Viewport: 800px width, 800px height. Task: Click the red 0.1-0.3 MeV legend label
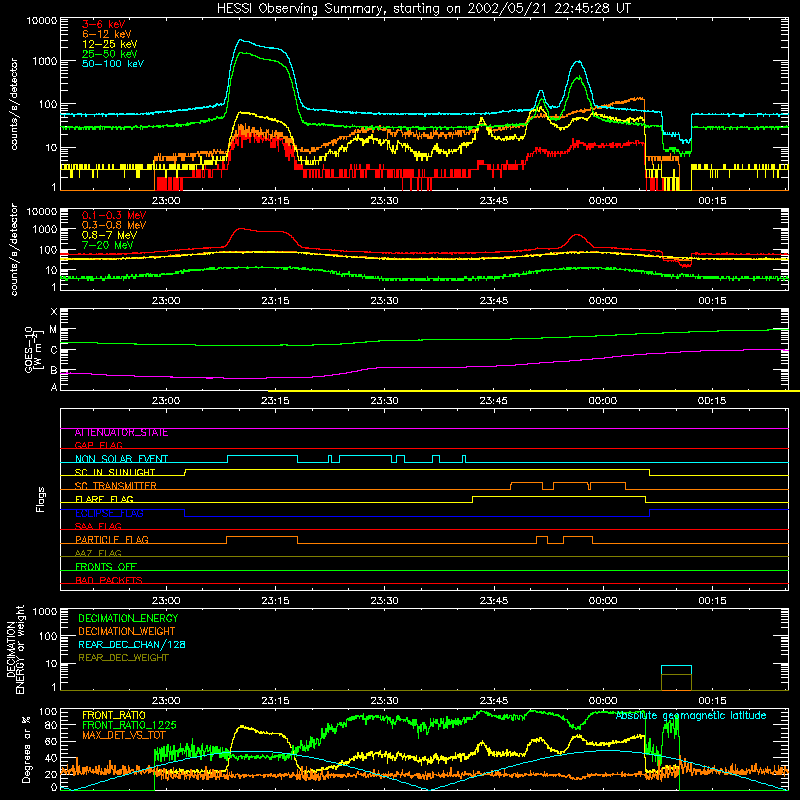[x=114, y=215]
